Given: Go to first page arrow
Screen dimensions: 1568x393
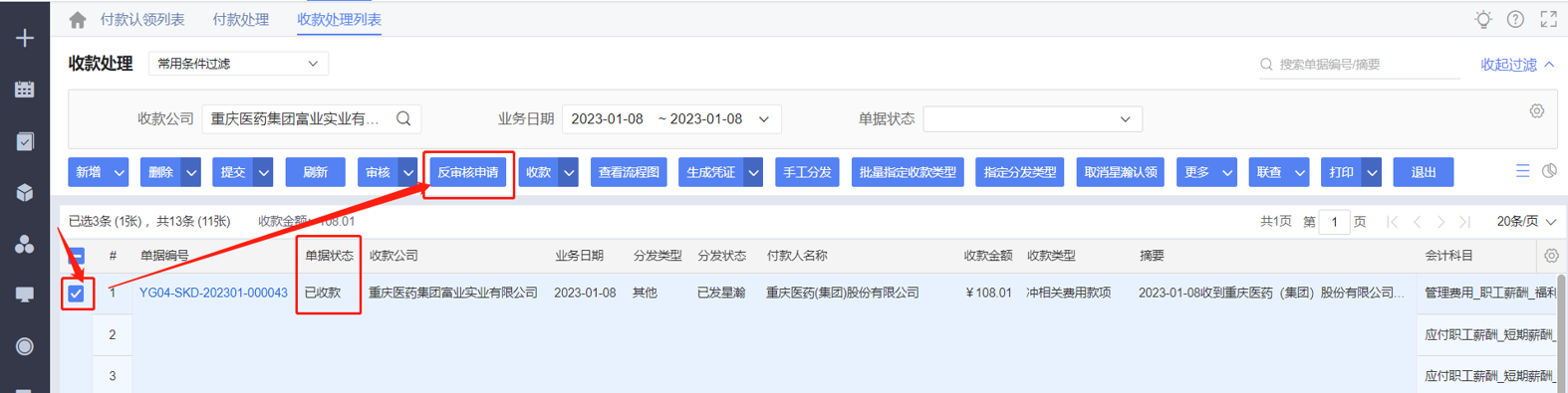Looking at the screenshot, I should tap(1393, 222).
